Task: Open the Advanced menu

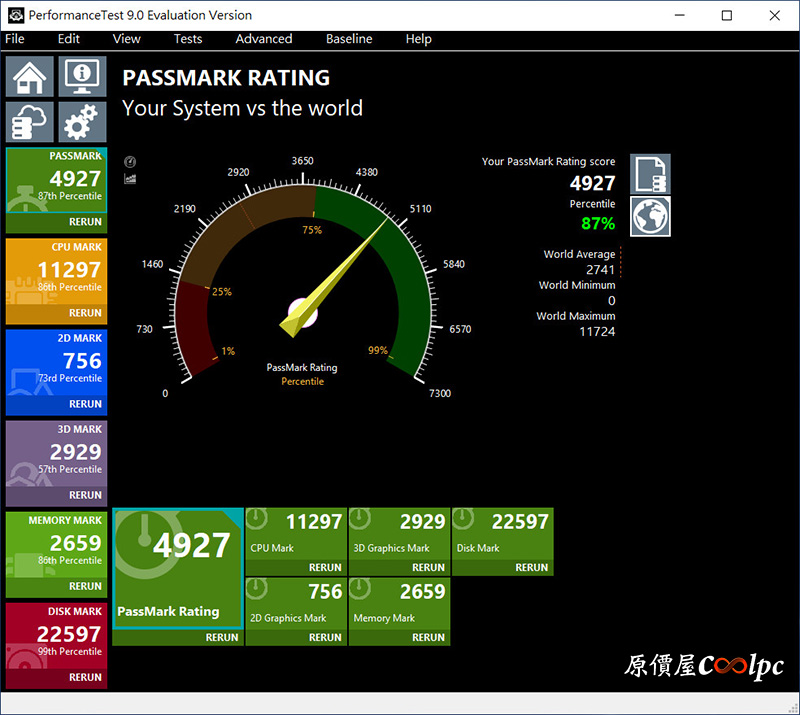Action: 264,39
